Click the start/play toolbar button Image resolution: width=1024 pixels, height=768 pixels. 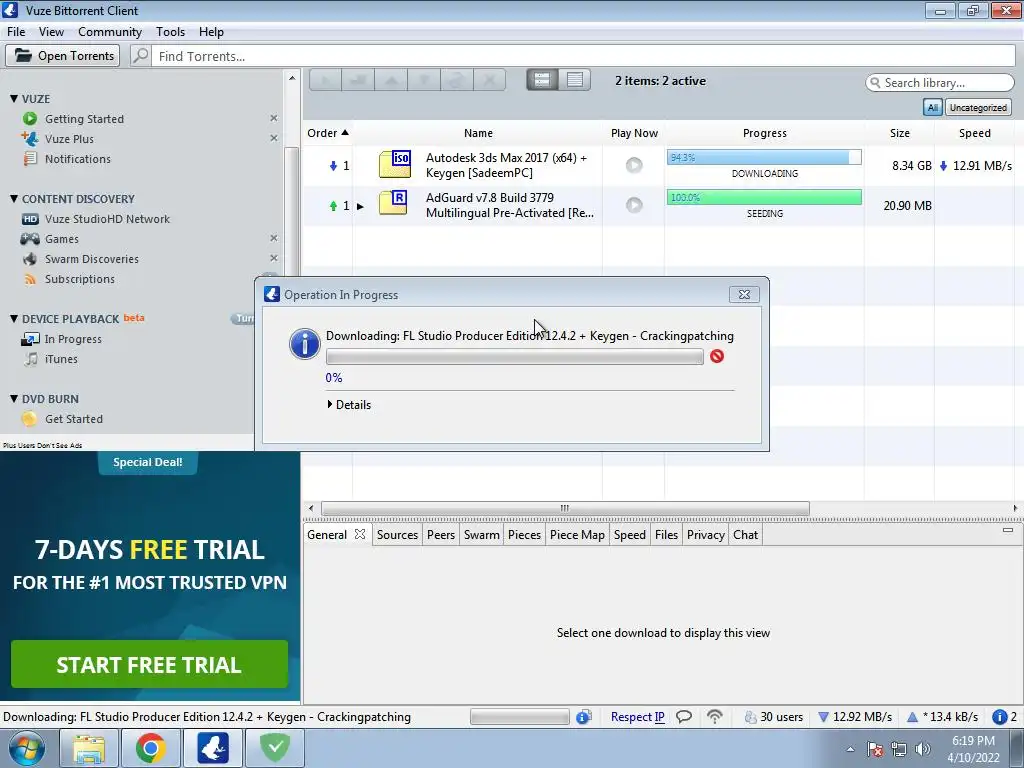[x=325, y=80]
